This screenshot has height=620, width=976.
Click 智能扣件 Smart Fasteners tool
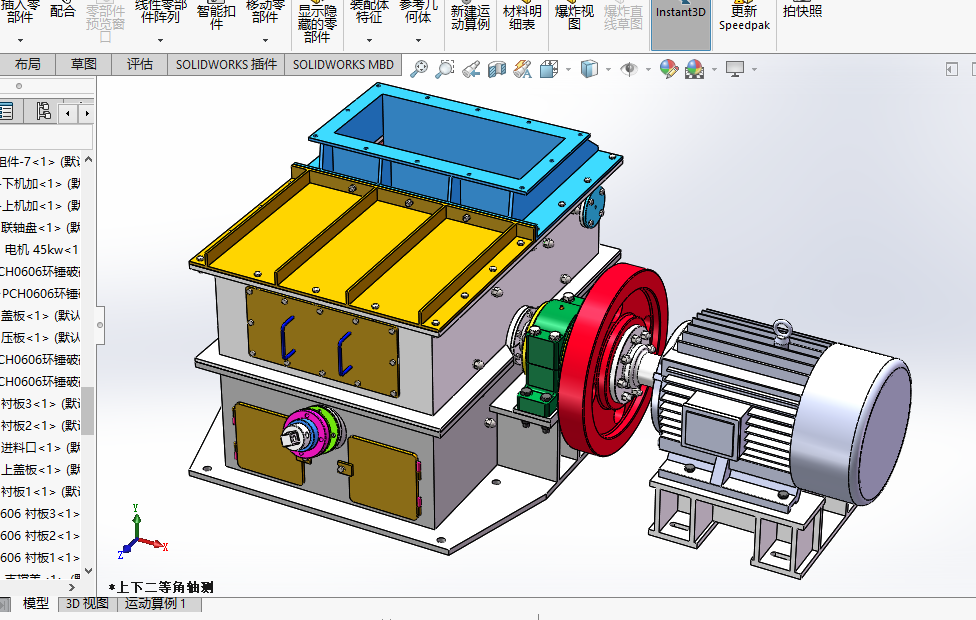pyautogui.click(x=216, y=17)
